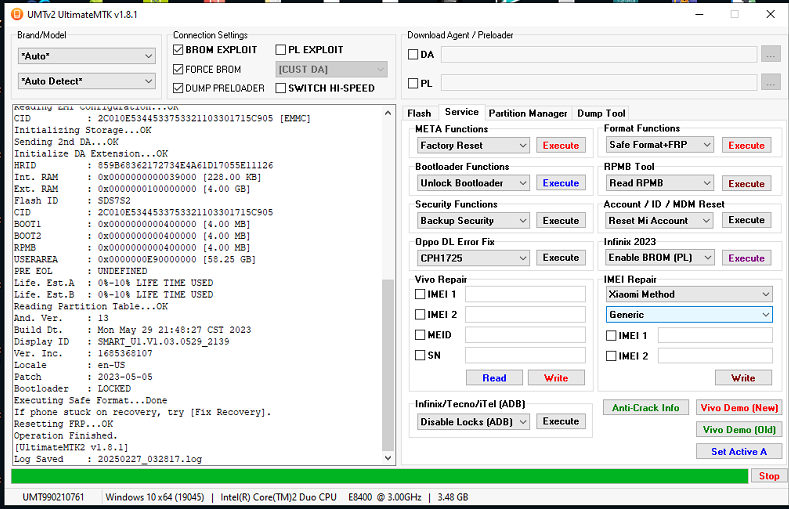Screen dimensions: 789x509
Task: Open Vivo Demo (New)
Action: pyautogui.click(x=739, y=407)
